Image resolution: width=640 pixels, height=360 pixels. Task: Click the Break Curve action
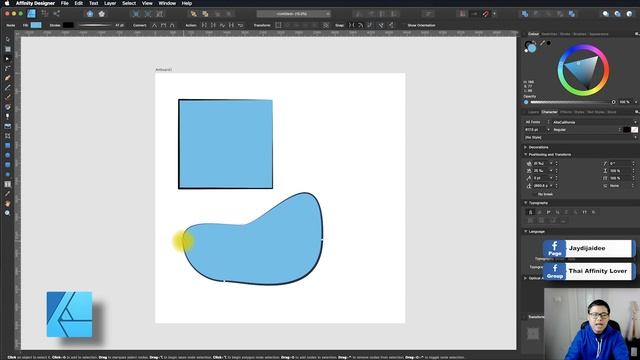[x=204, y=25]
